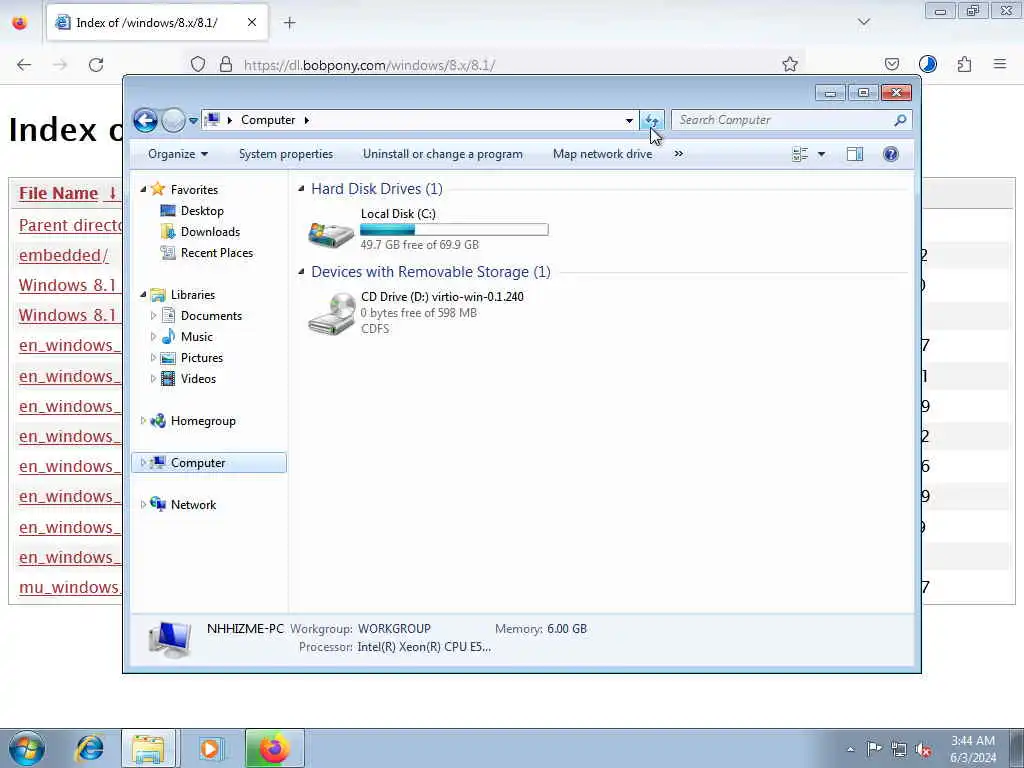This screenshot has height=768, width=1024.
Task: Select CD Drive (D:) virtio-win icon
Action: click(331, 314)
